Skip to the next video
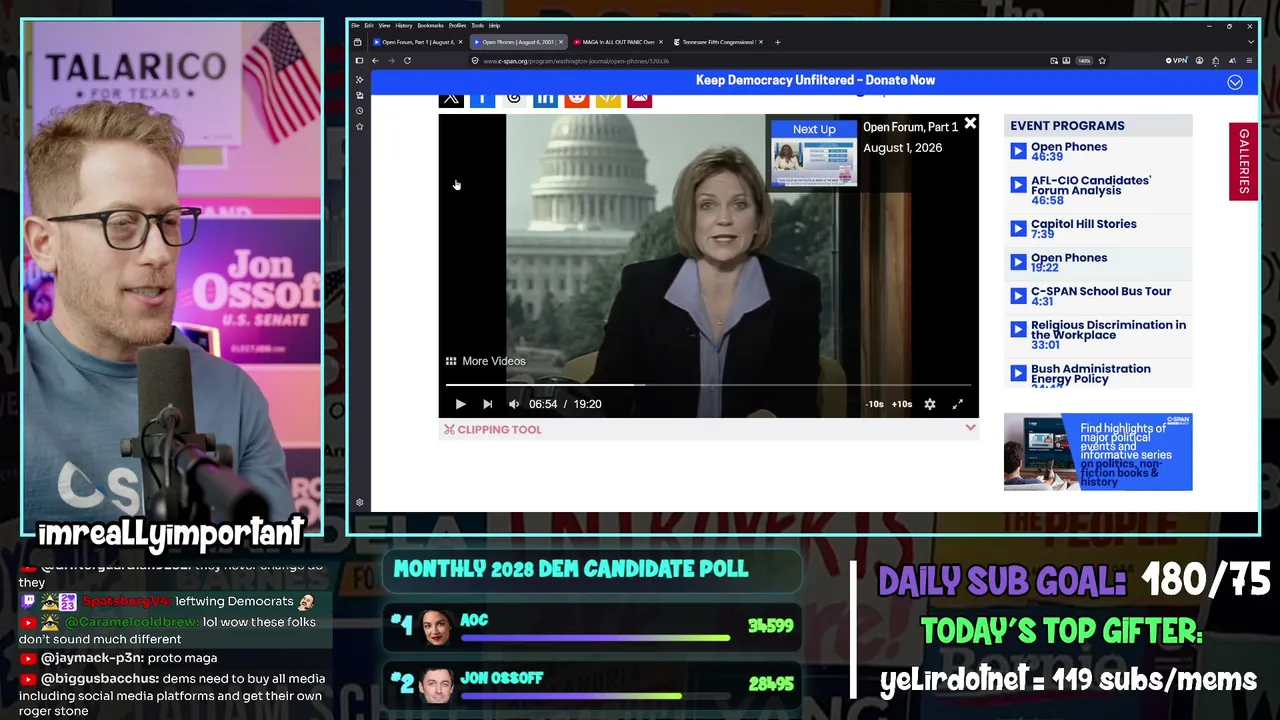1280x720 pixels. point(487,404)
